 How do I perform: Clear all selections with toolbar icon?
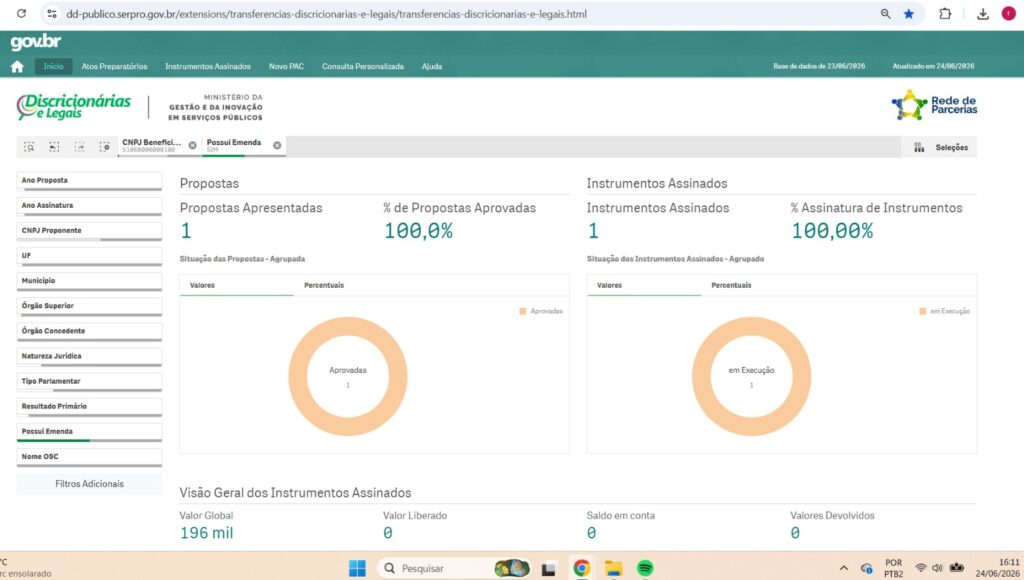pyautogui.click(x=104, y=147)
